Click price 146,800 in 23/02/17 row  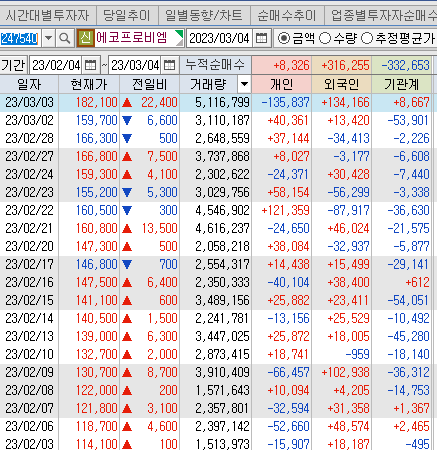(97, 264)
